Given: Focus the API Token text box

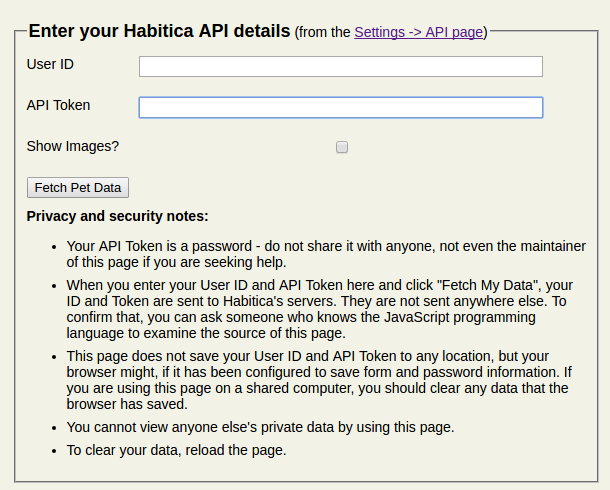Looking at the screenshot, I should tap(340, 107).
